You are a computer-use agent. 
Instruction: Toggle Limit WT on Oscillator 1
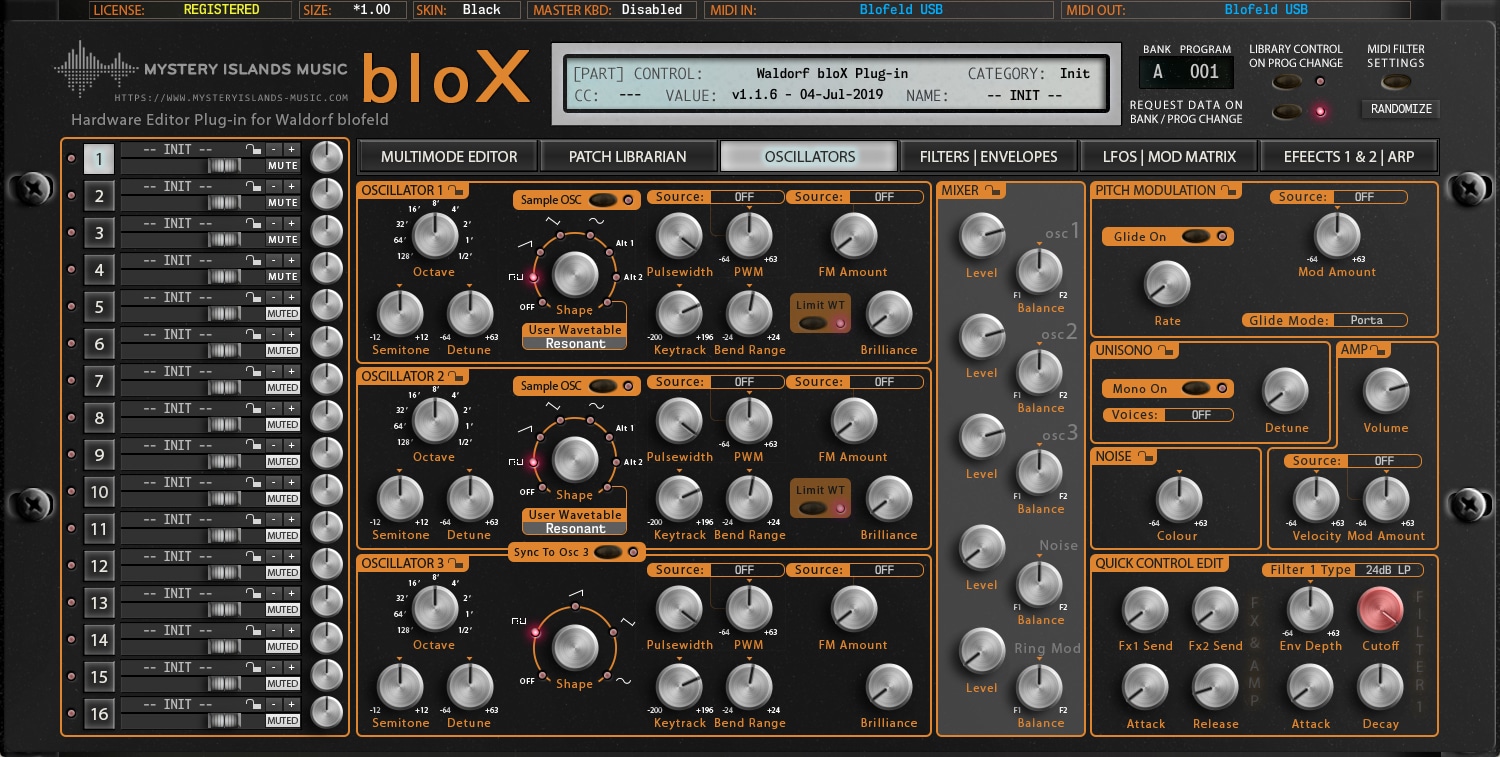pyautogui.click(x=814, y=322)
